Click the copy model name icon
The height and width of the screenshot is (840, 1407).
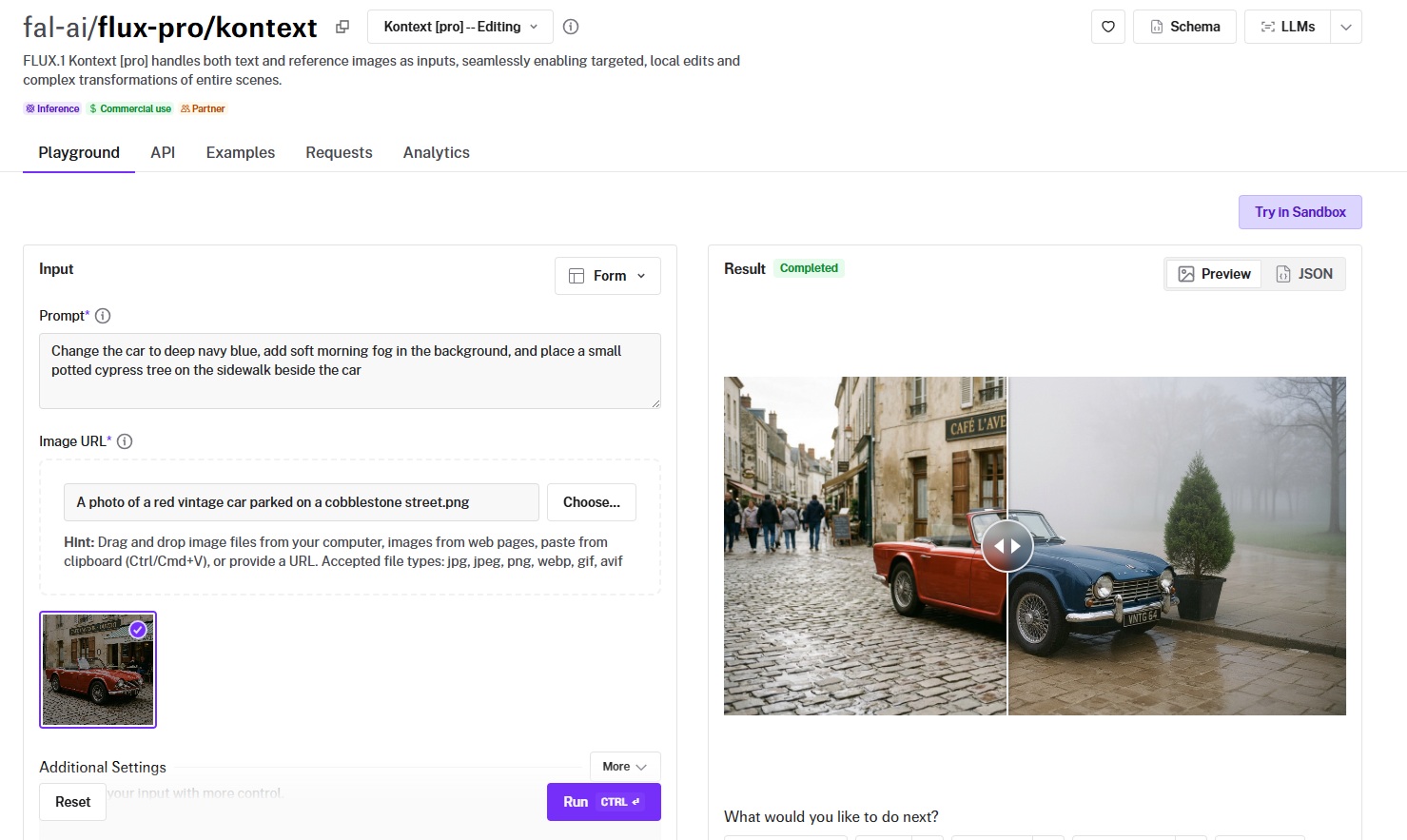(x=342, y=28)
